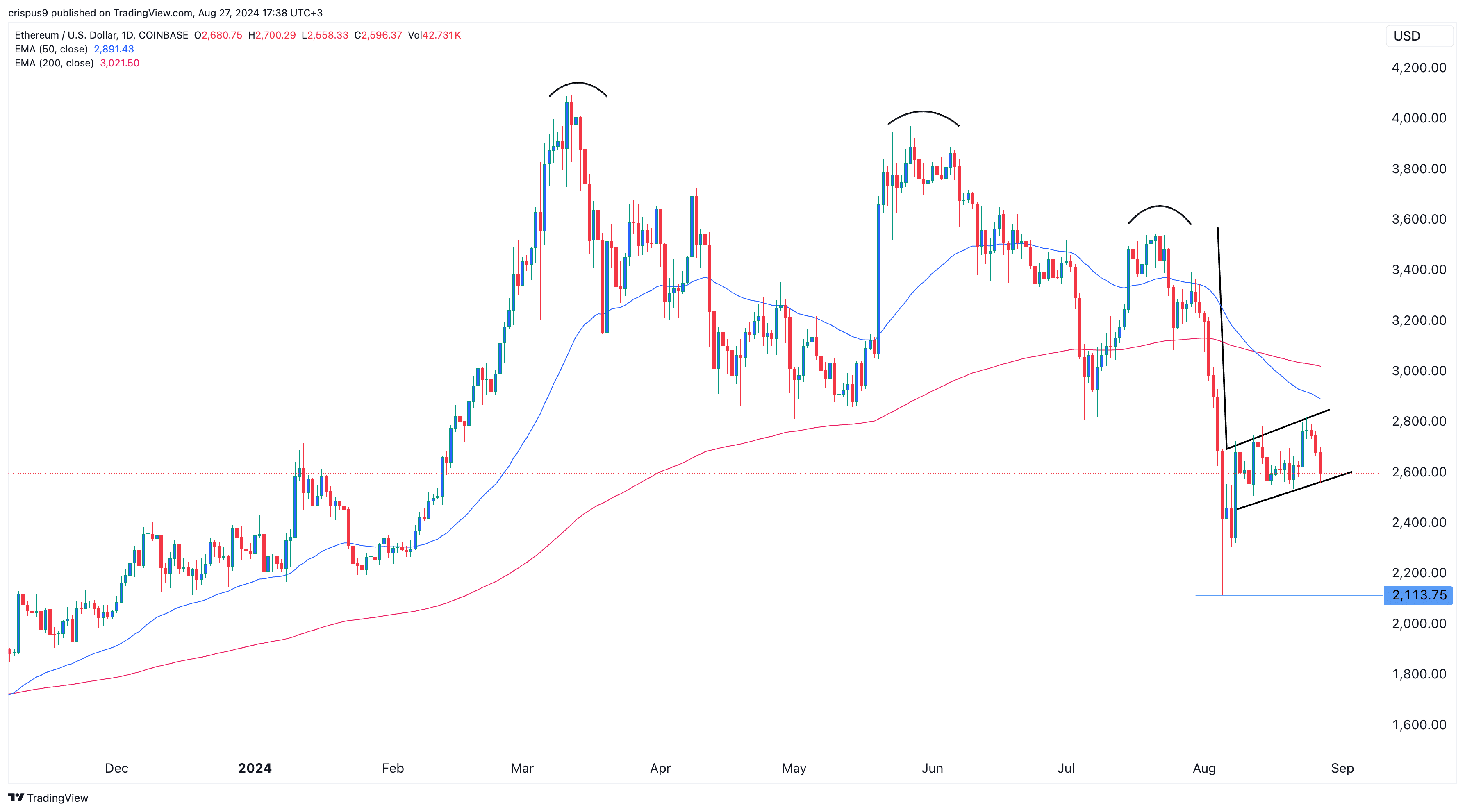The height and width of the screenshot is (812, 1465).
Task: Click the TradingView logo icon
Action: click(x=16, y=797)
